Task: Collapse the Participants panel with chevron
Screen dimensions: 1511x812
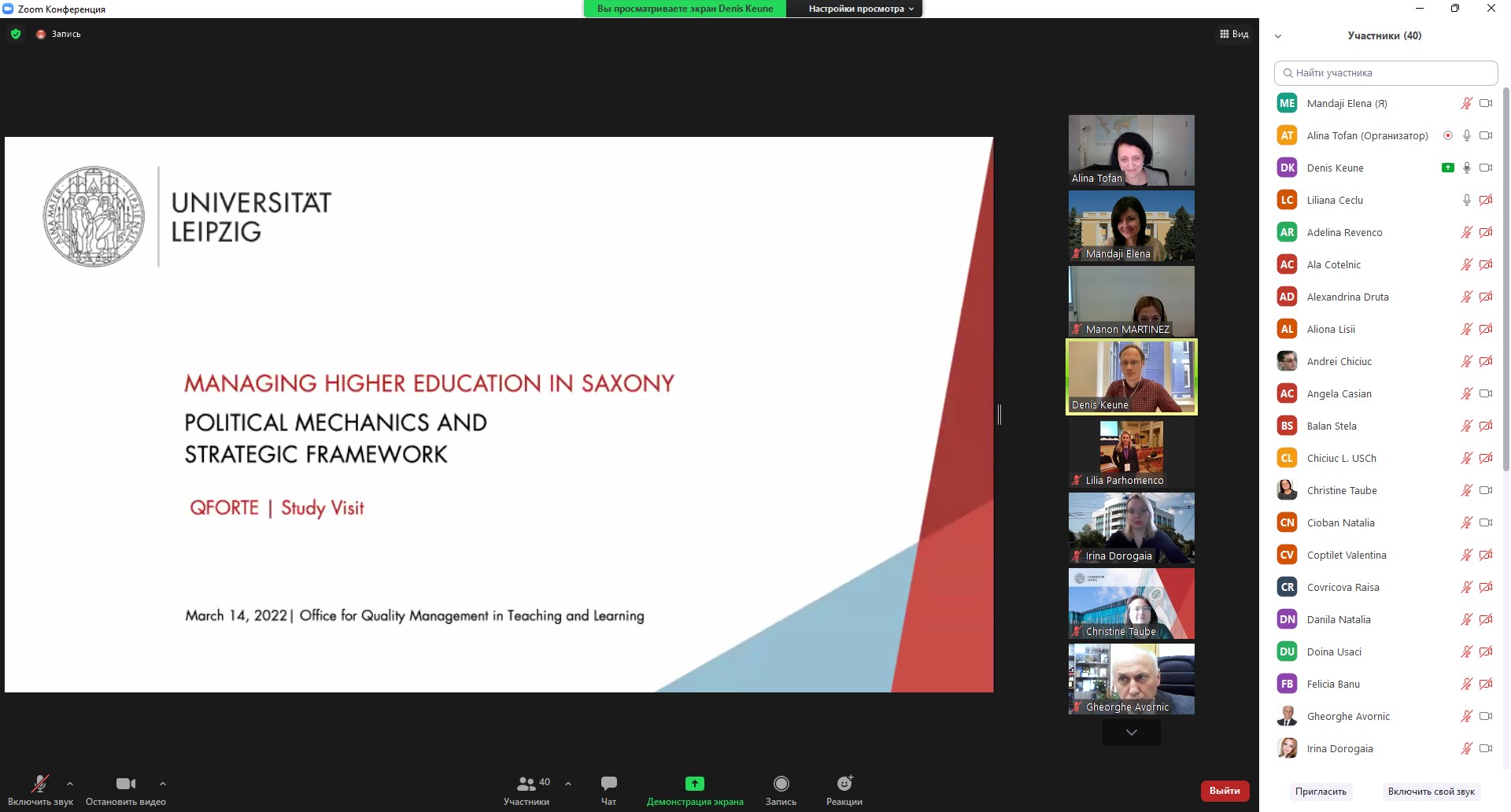Action: click(x=1278, y=36)
